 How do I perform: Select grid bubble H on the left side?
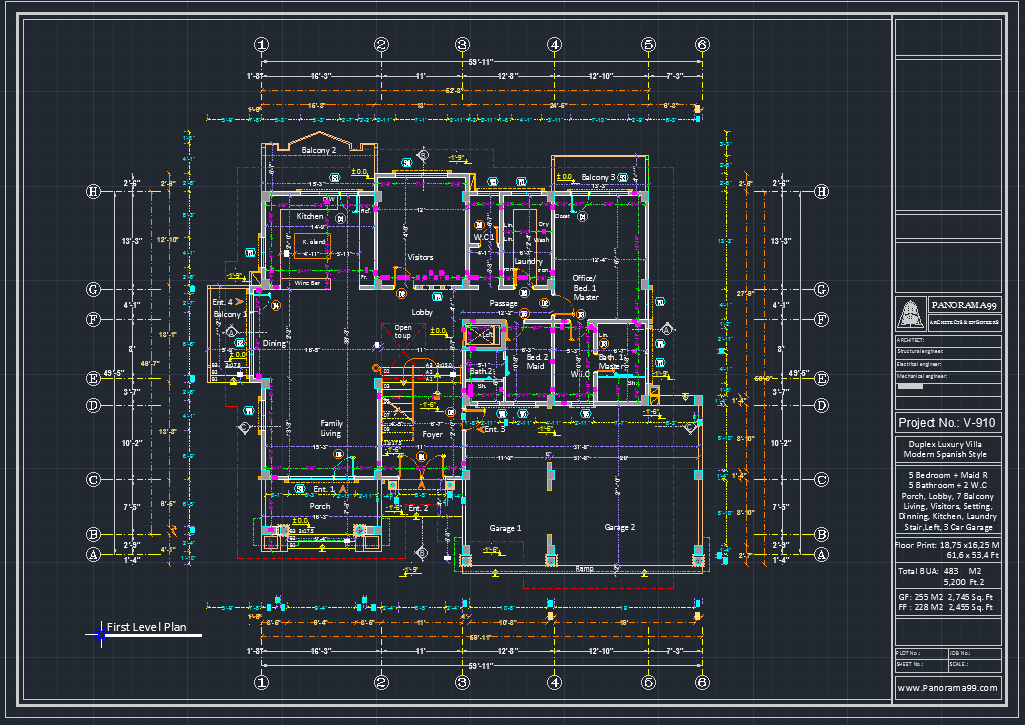click(x=93, y=192)
